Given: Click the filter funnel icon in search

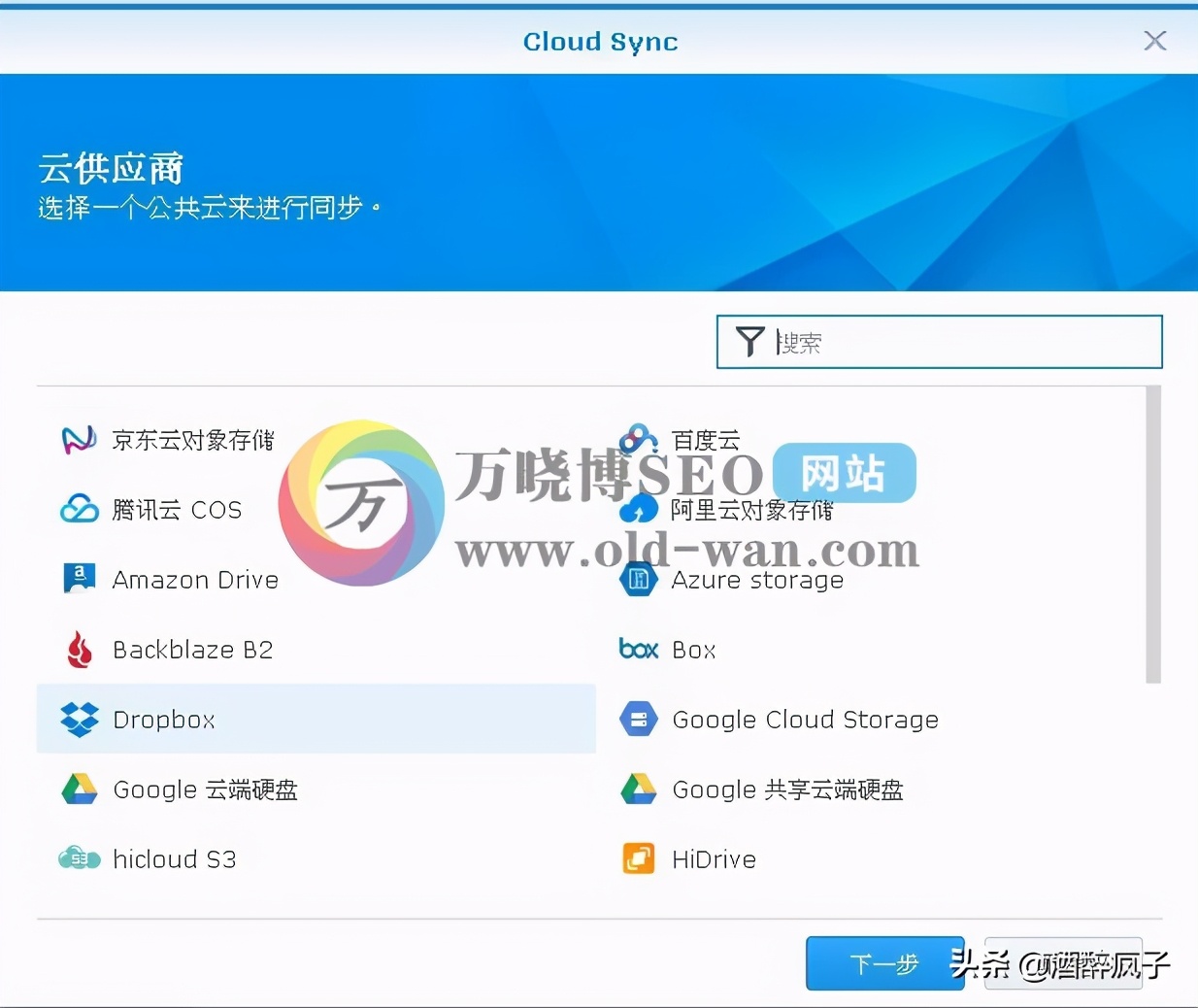Looking at the screenshot, I should pos(749,342).
